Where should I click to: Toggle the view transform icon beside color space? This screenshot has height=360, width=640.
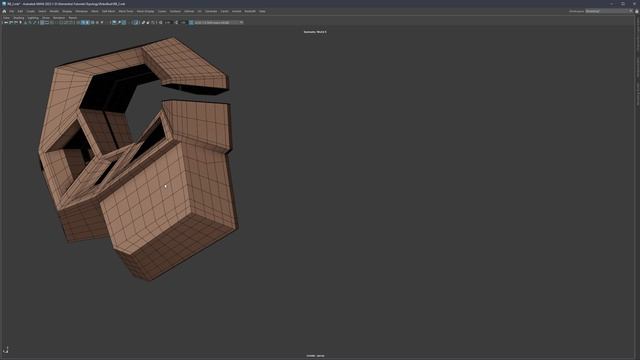191,22
